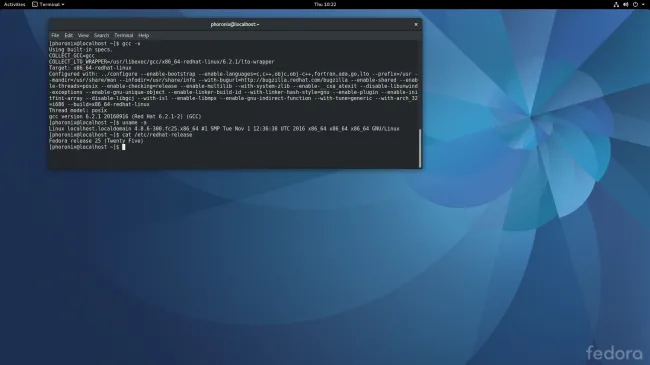Click the terminal icon next to Terminal label

pos(35,4)
